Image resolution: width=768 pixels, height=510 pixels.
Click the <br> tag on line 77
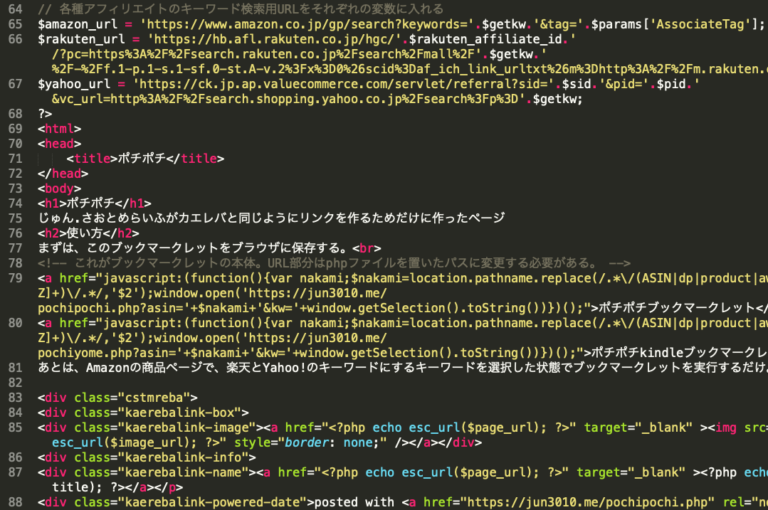pos(366,248)
